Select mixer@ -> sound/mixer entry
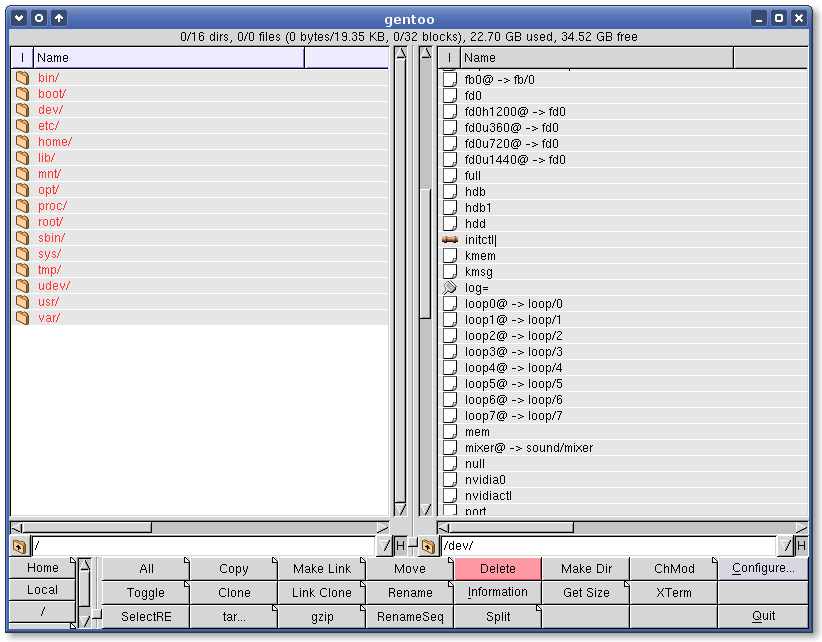 (623, 448)
